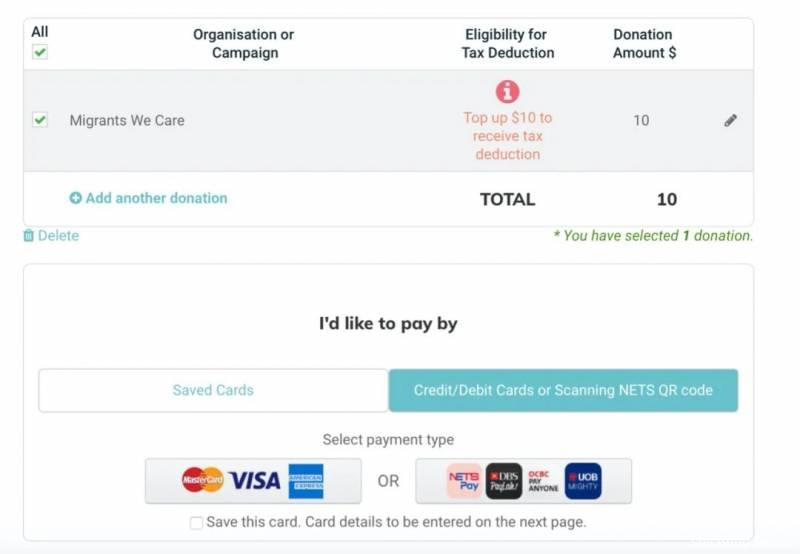Click the trash bin Delete icon

pos(28,236)
